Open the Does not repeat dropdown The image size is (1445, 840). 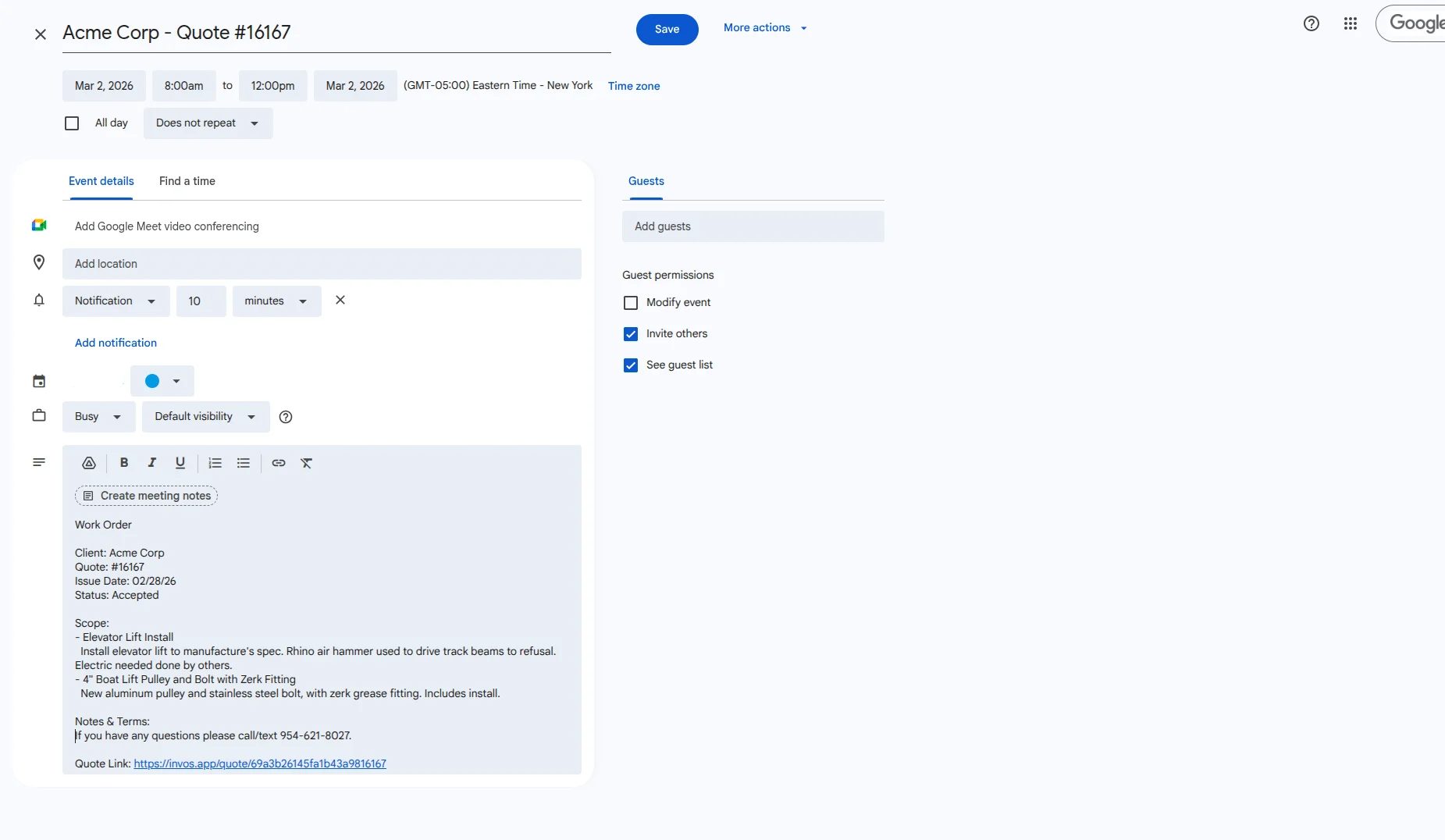208,123
